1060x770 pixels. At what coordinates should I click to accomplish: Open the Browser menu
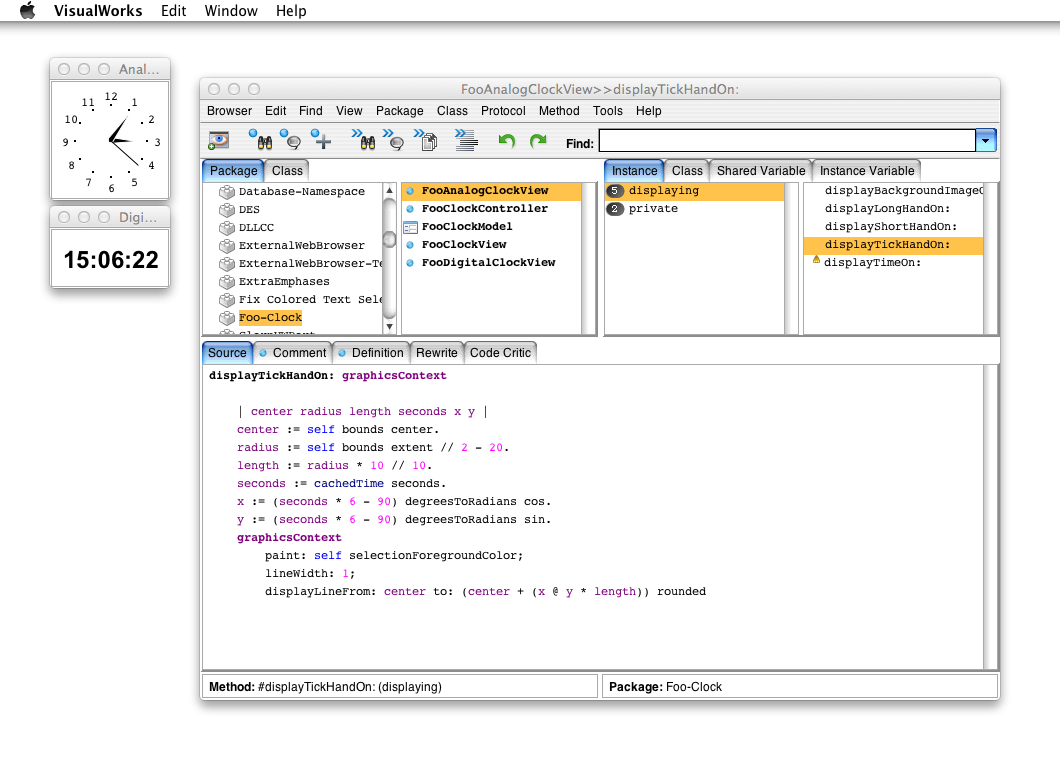[229, 111]
